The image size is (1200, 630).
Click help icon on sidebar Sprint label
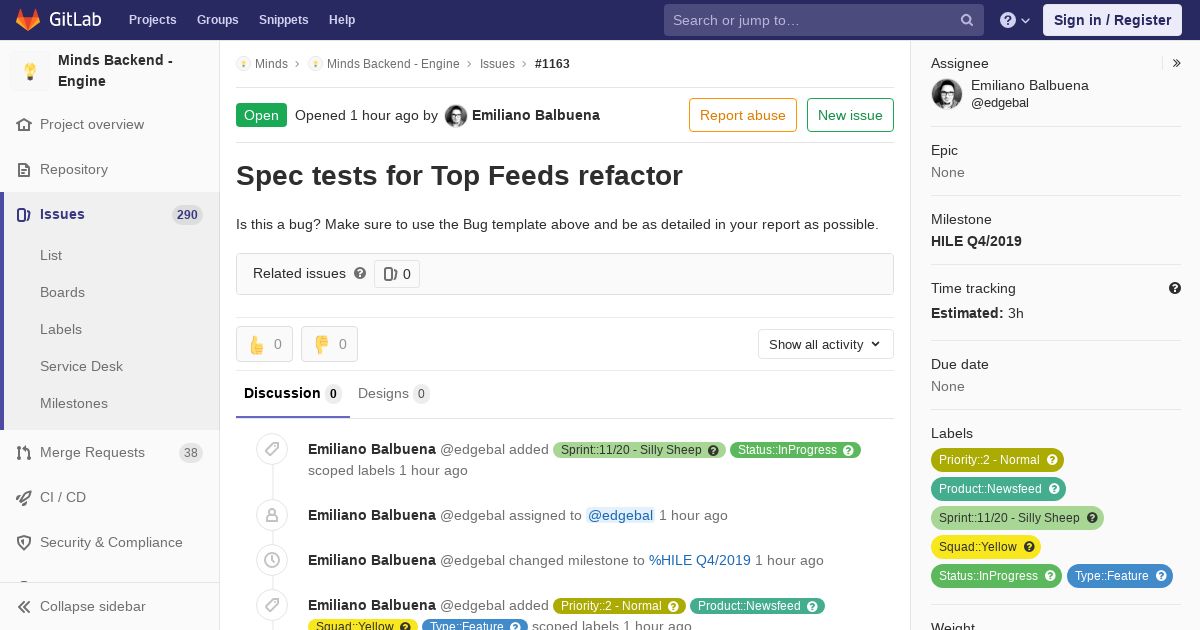(x=1092, y=518)
